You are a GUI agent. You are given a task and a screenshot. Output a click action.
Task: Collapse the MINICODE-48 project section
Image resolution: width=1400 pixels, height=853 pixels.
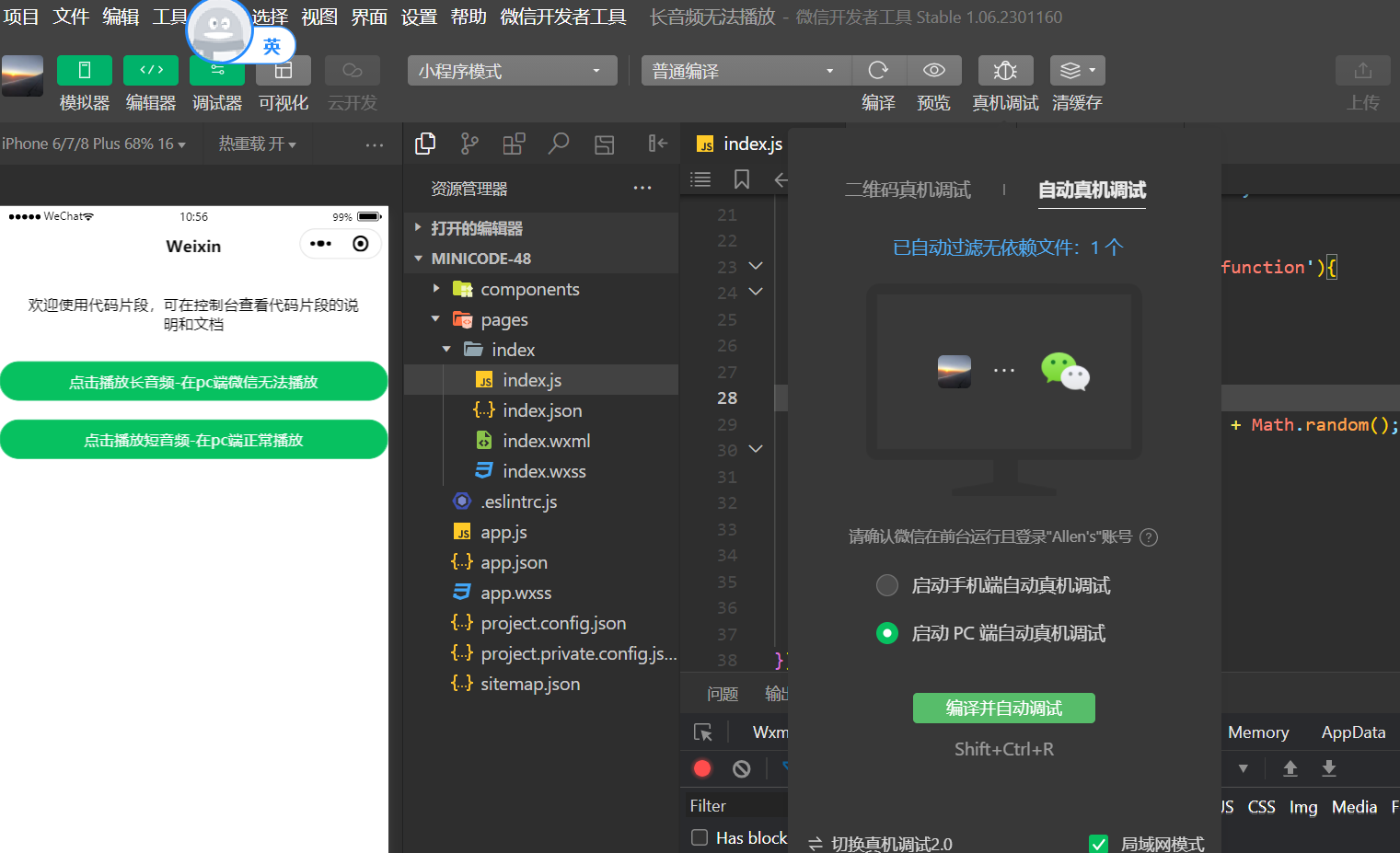(x=541, y=259)
